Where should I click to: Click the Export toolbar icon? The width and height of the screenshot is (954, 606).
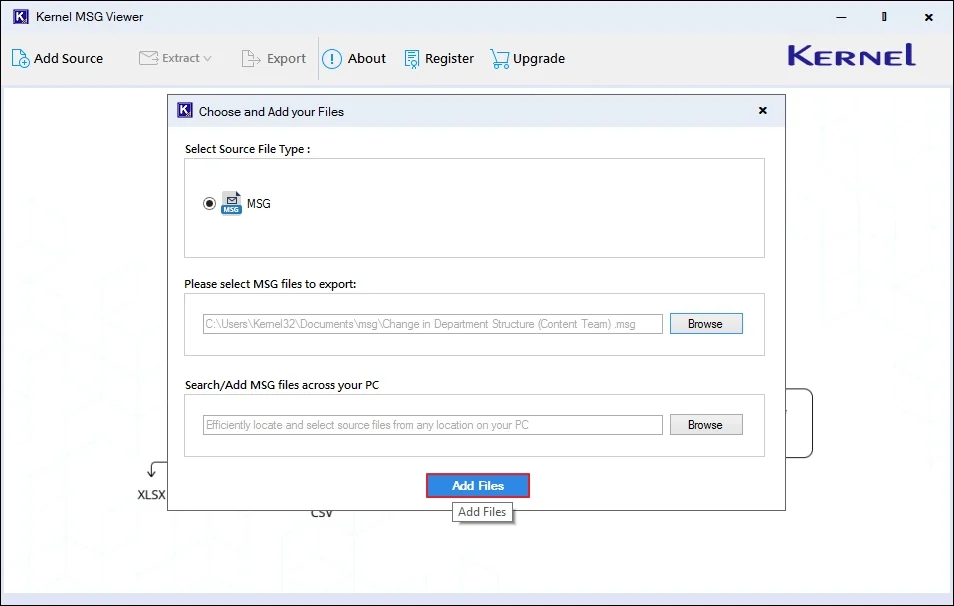251,58
